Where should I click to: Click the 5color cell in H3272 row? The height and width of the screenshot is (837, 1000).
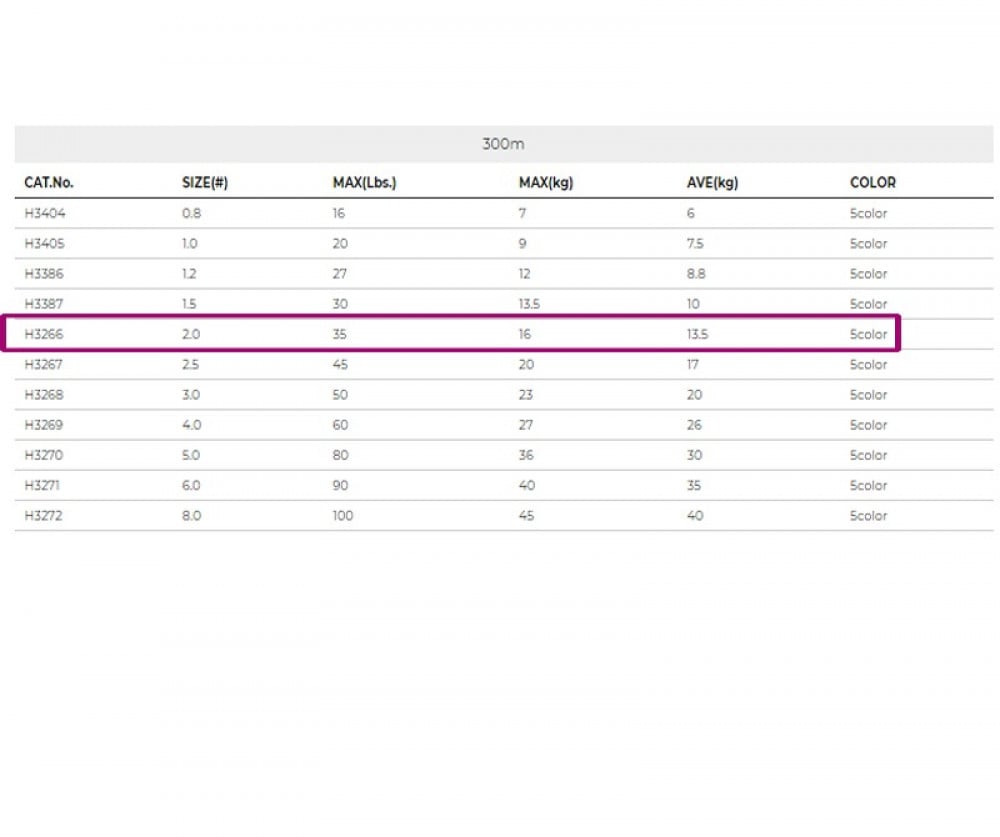[868, 516]
